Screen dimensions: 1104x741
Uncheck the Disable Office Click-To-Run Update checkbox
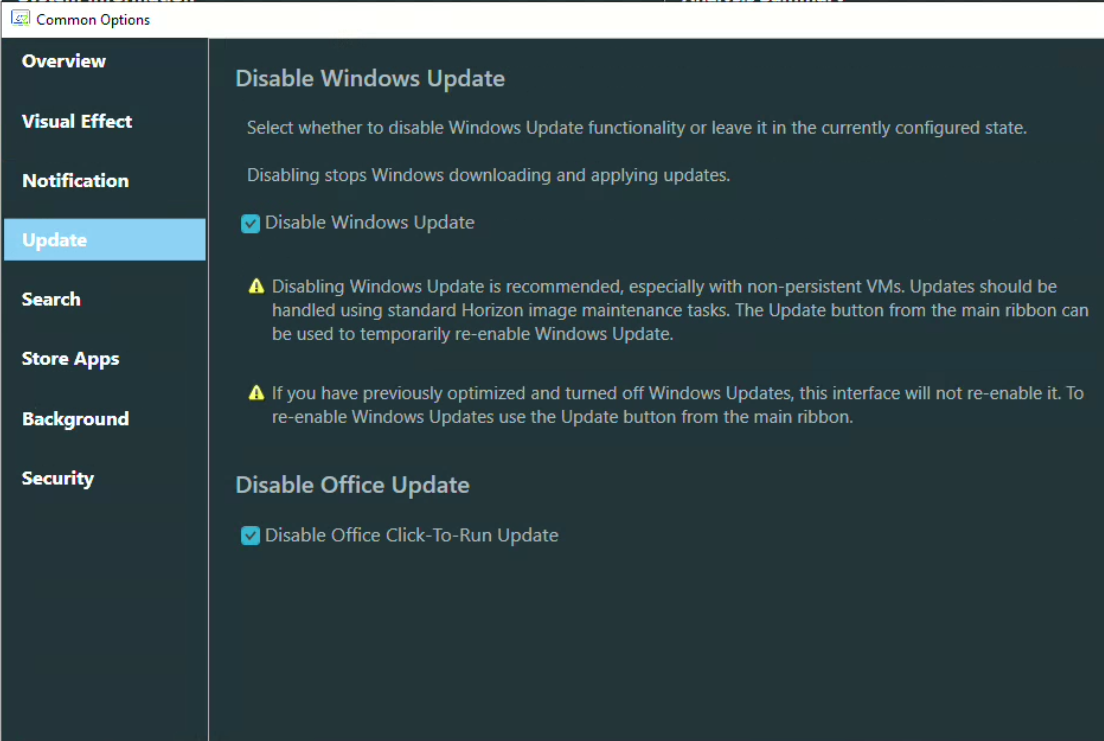(x=251, y=537)
